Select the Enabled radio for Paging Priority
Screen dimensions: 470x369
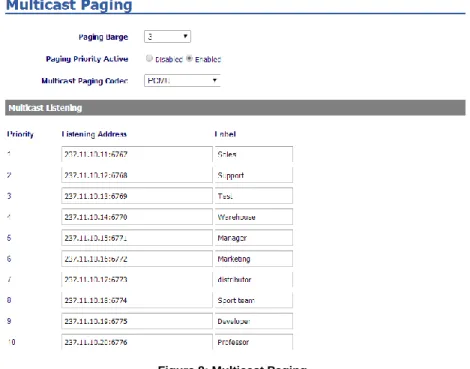189,59
